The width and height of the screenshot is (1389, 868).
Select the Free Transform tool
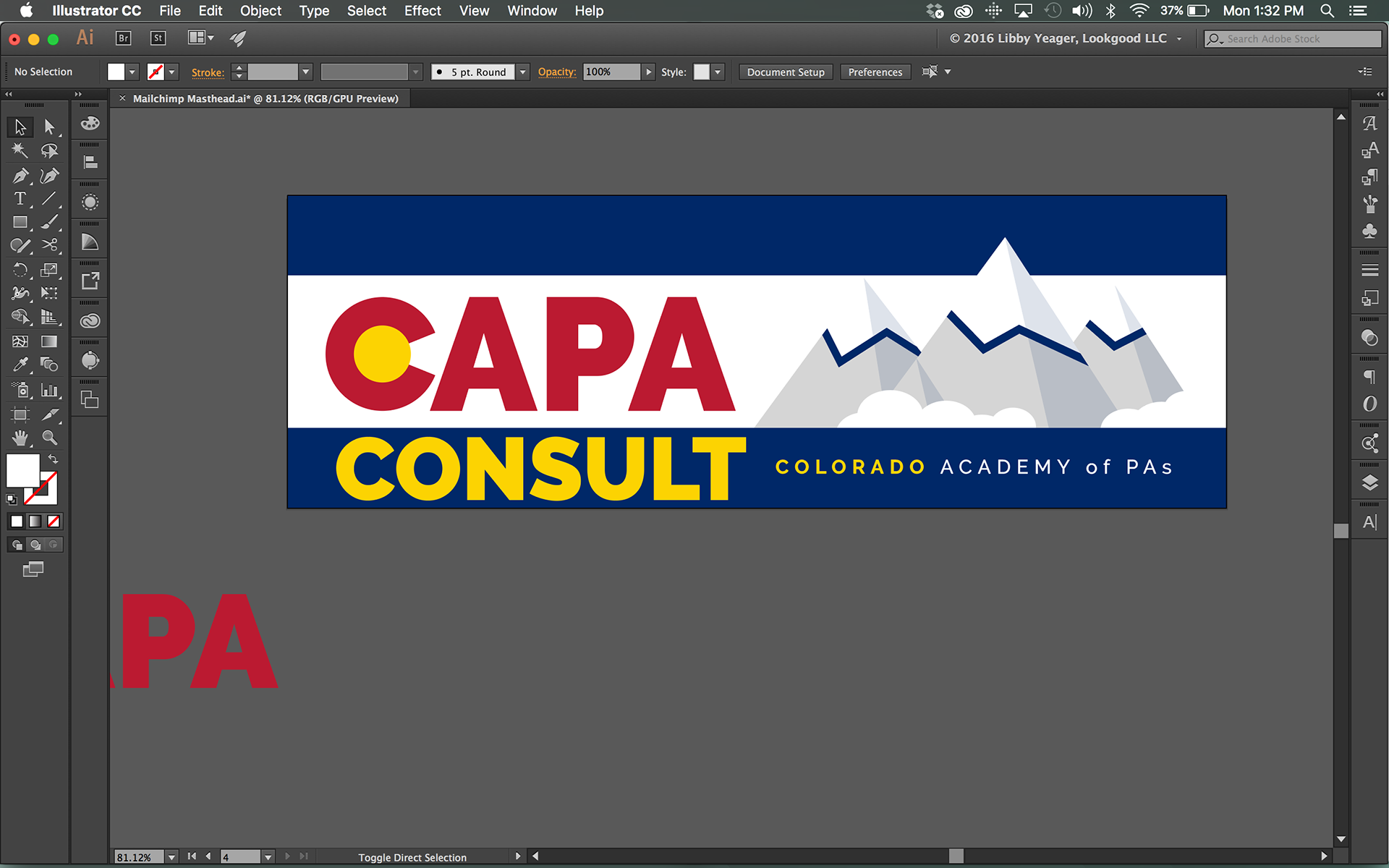49,293
